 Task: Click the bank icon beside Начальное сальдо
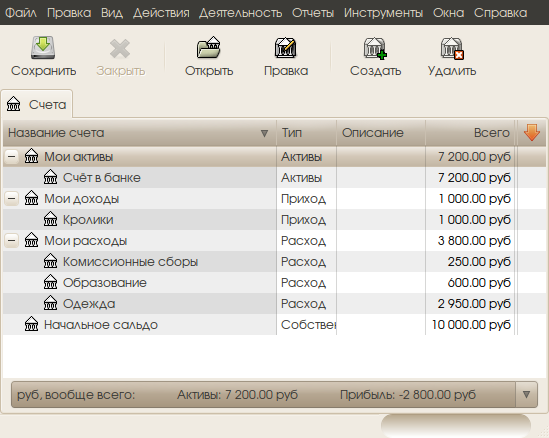(x=32, y=324)
